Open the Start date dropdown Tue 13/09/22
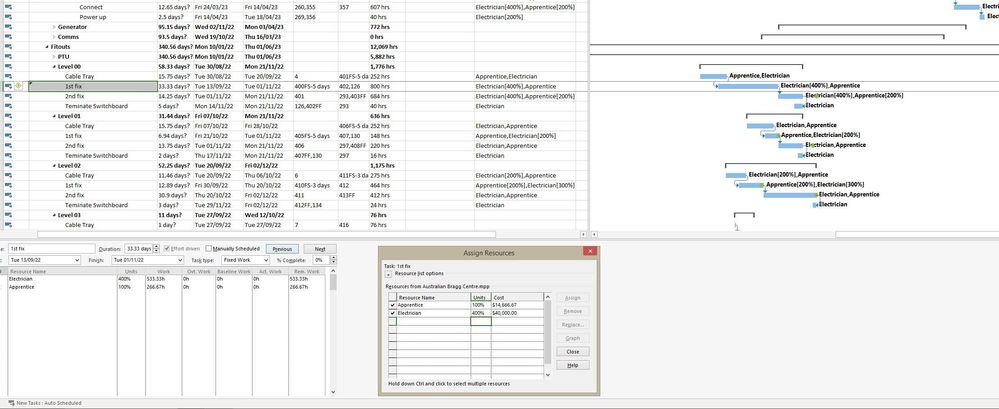This screenshot has height=409, width=999. pyautogui.click(x=77, y=261)
